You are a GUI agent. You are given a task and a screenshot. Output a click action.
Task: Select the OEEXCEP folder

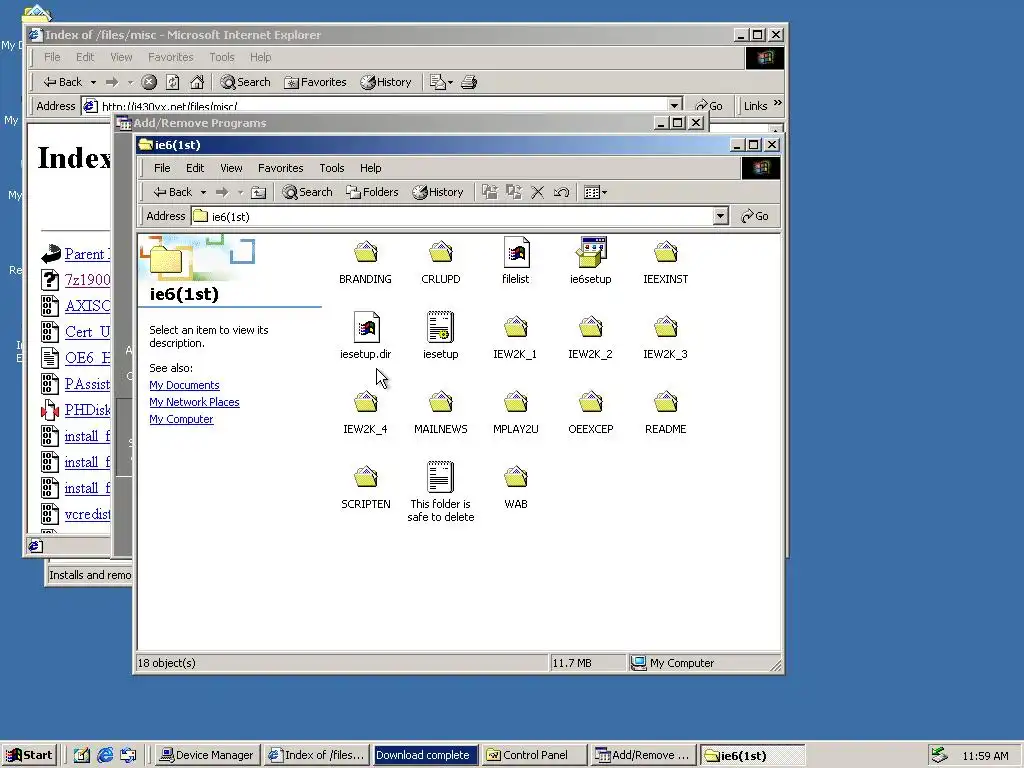(x=590, y=411)
